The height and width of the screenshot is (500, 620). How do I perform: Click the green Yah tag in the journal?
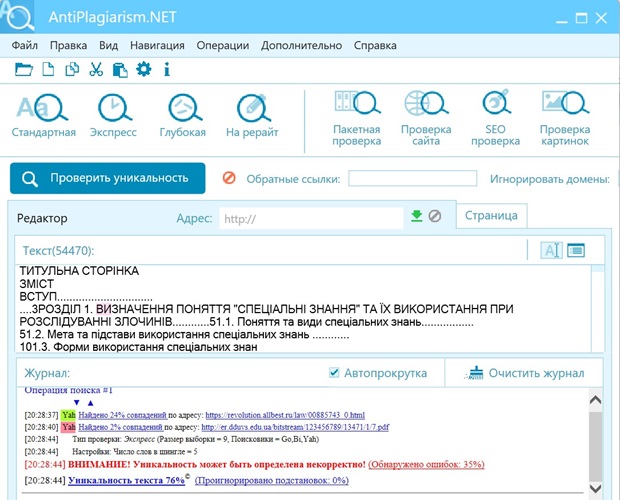pos(68,415)
